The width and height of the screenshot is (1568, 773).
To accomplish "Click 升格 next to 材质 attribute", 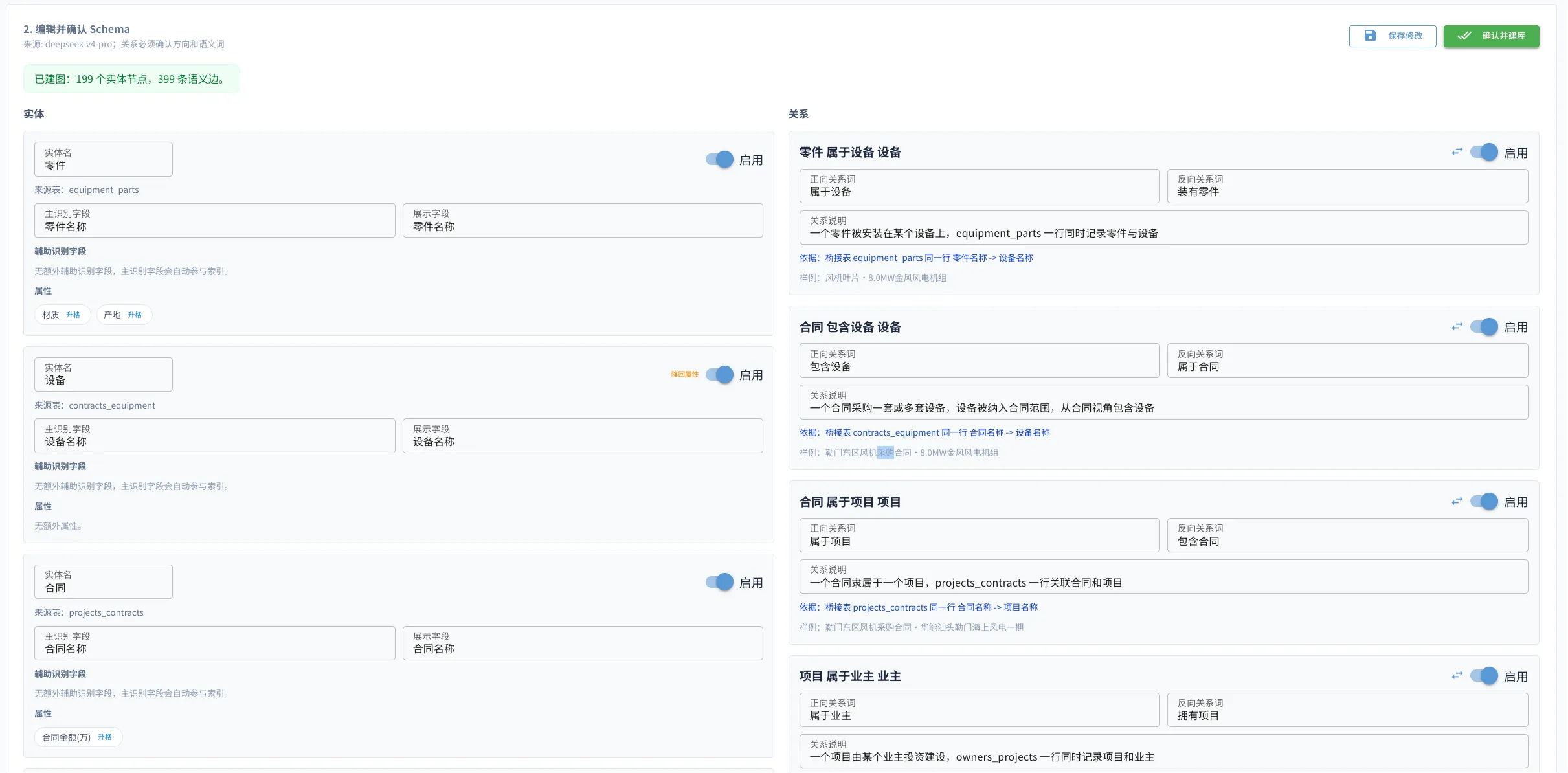I will 73,315.
